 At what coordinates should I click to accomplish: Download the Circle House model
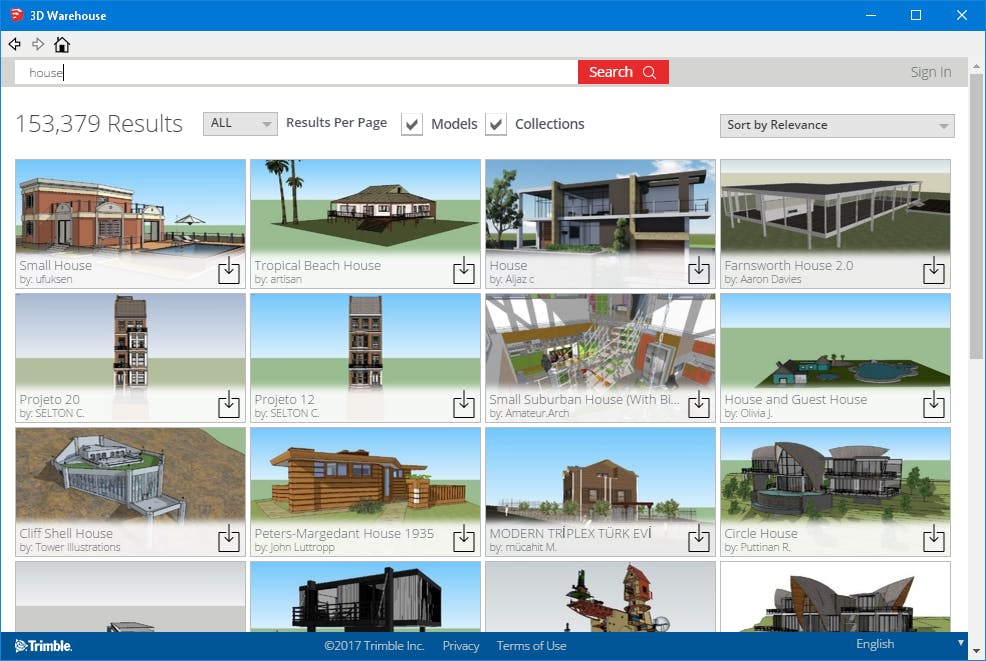[x=934, y=538]
